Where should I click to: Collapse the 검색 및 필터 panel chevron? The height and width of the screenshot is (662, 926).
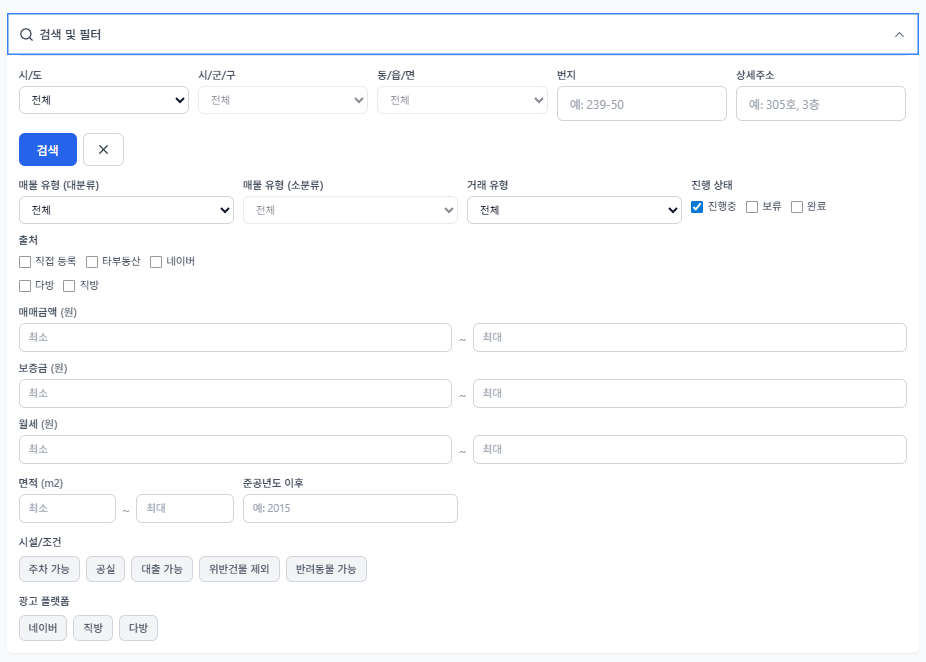pos(899,34)
